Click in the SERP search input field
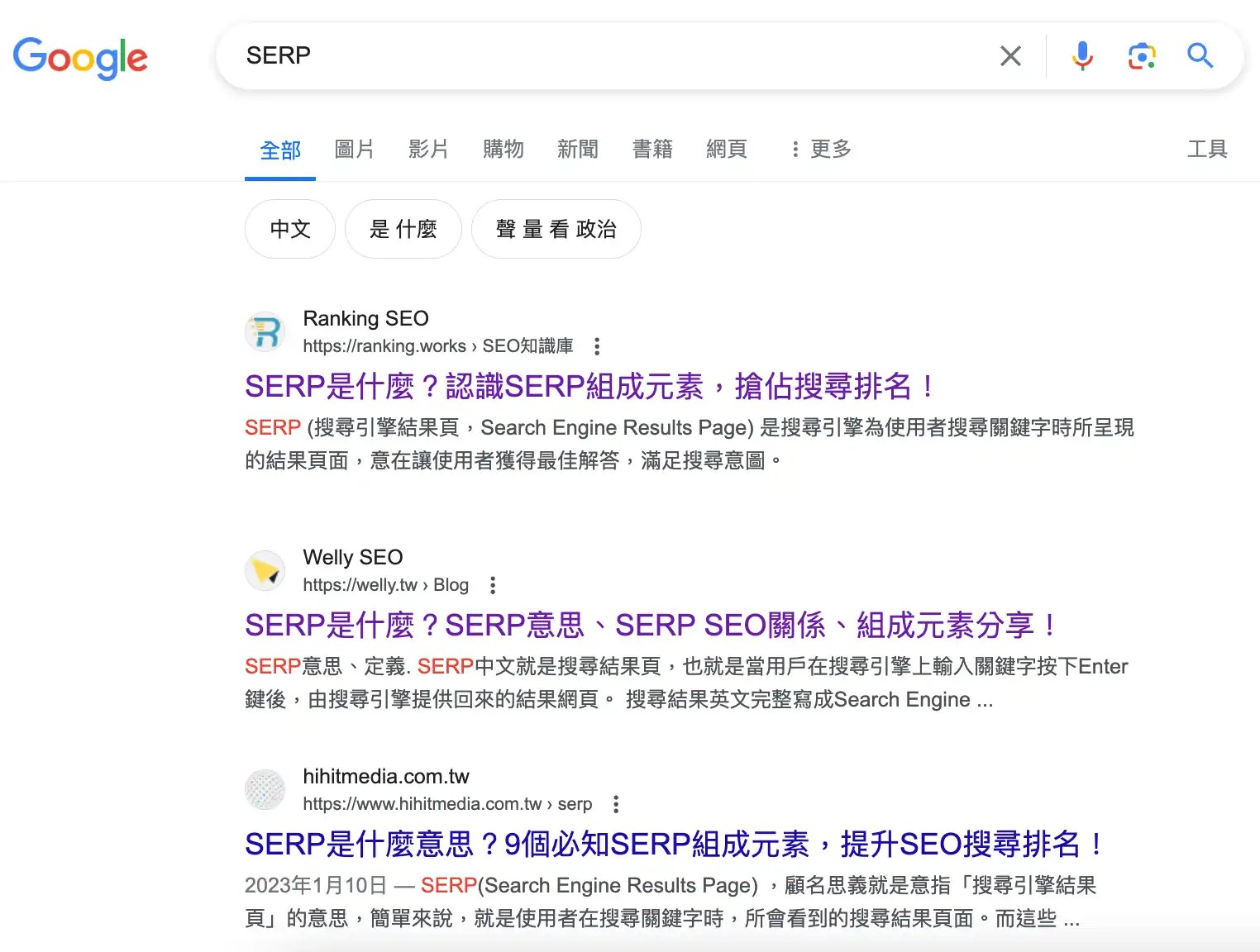 612,56
